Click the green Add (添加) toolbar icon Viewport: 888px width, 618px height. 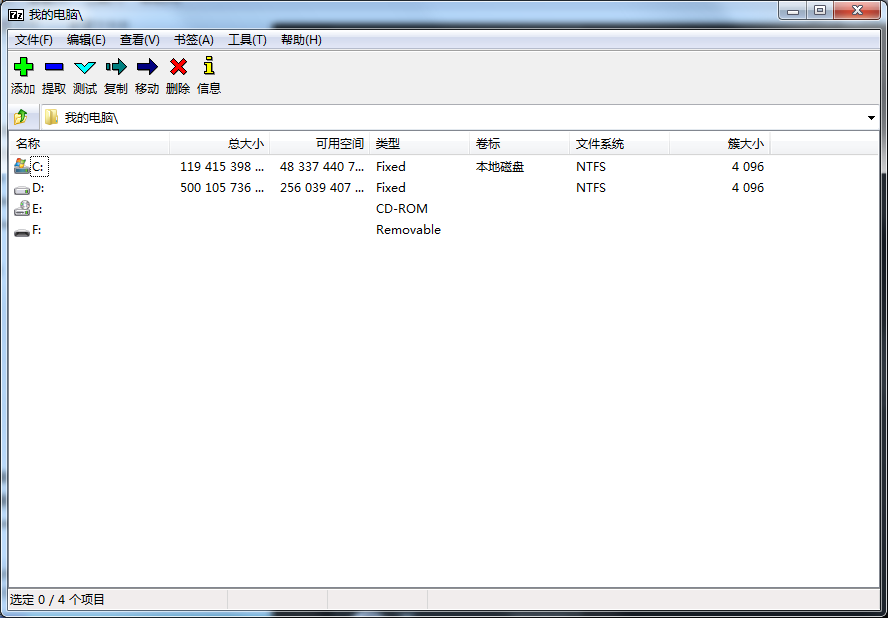coord(23,68)
